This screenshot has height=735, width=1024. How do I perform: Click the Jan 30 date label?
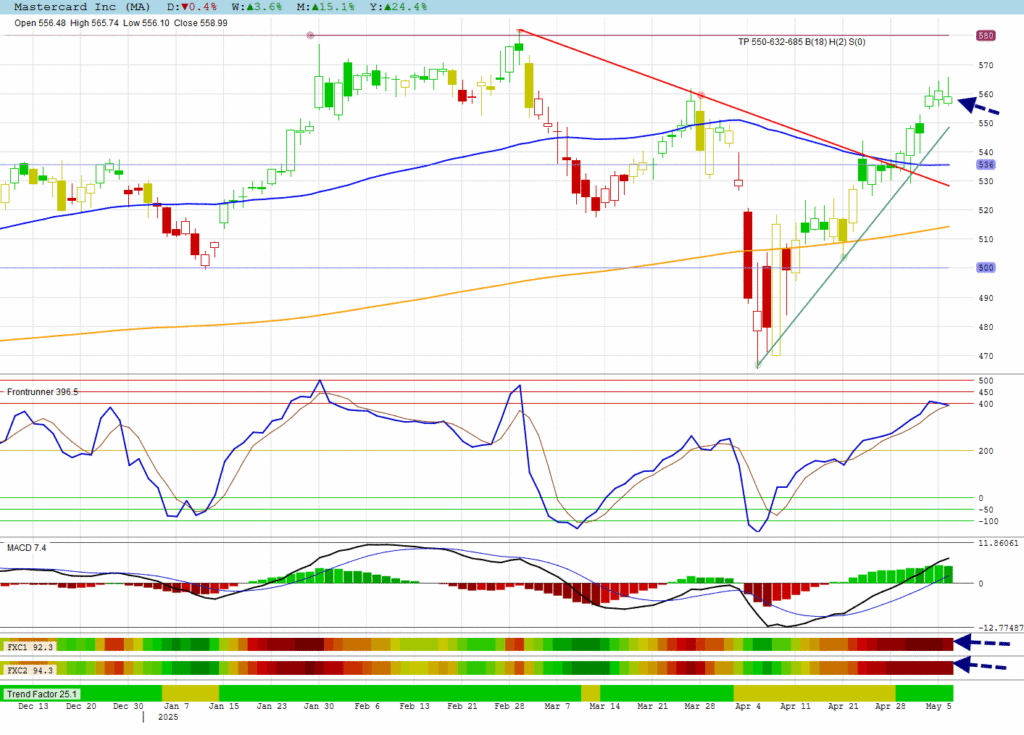[319, 706]
